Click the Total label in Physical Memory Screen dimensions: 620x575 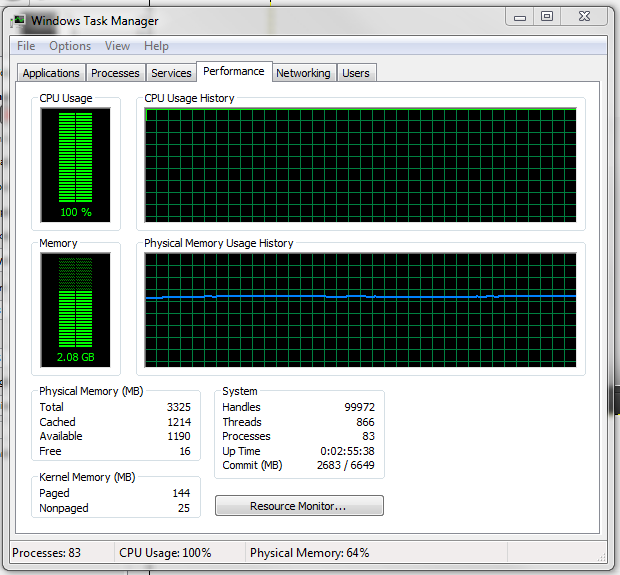(x=51, y=407)
